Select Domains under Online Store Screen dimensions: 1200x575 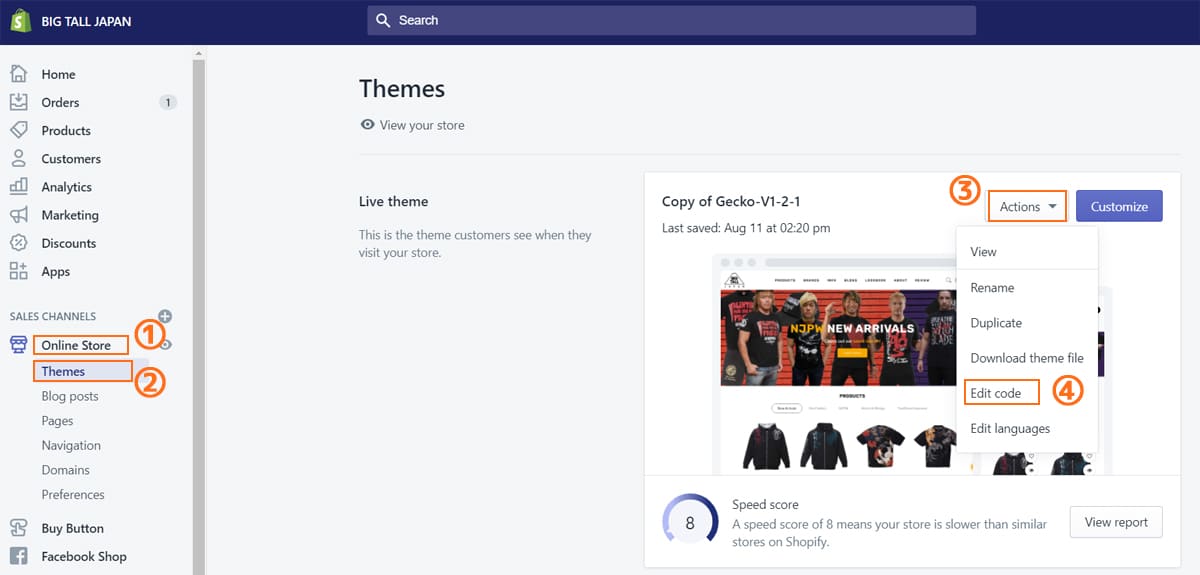[x=66, y=470]
